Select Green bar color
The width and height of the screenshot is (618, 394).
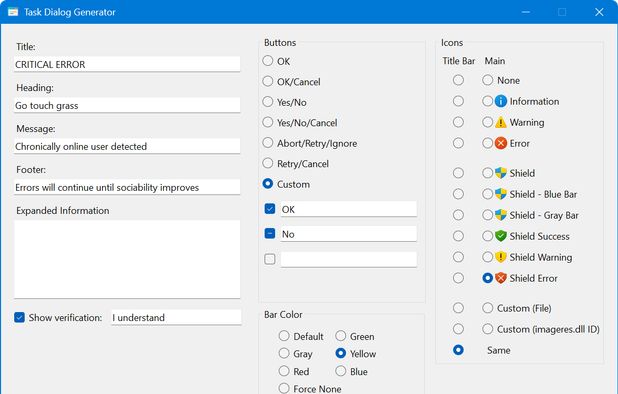[341, 336]
